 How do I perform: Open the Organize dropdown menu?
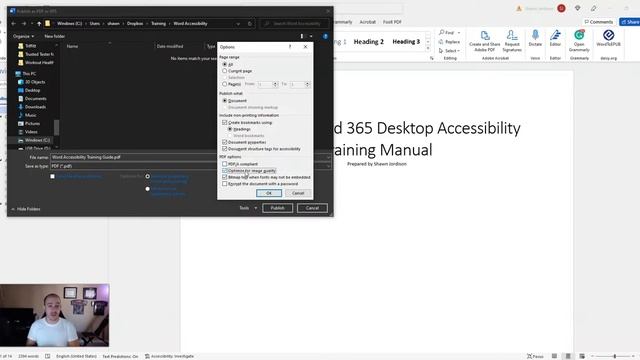(23, 36)
